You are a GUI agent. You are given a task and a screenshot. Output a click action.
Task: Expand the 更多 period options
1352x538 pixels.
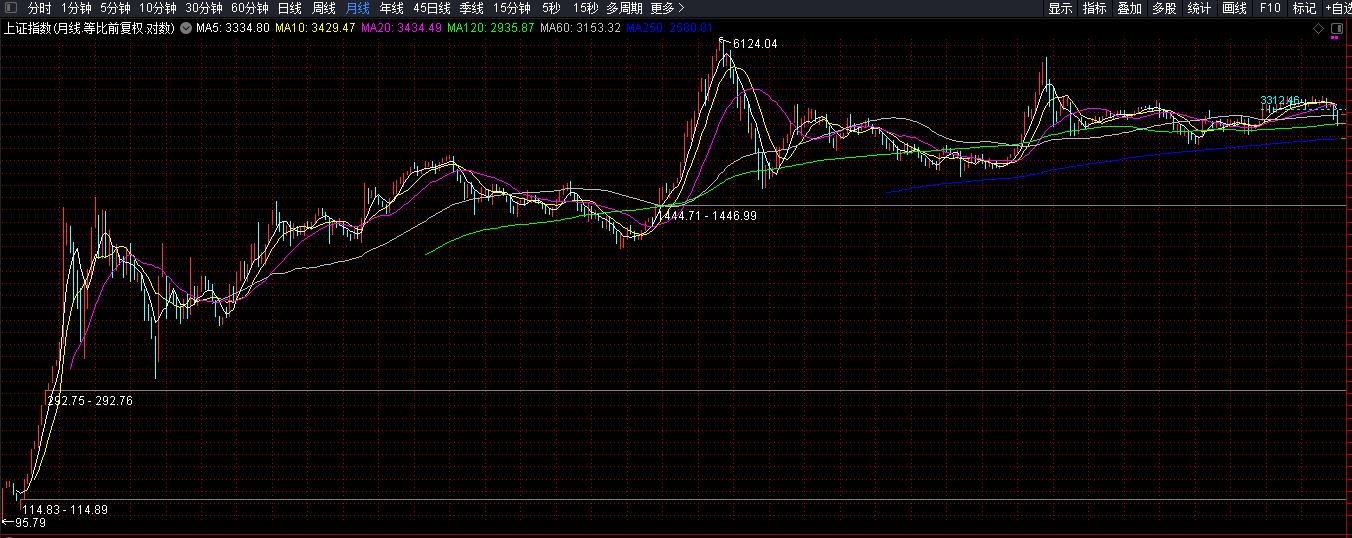pos(667,8)
